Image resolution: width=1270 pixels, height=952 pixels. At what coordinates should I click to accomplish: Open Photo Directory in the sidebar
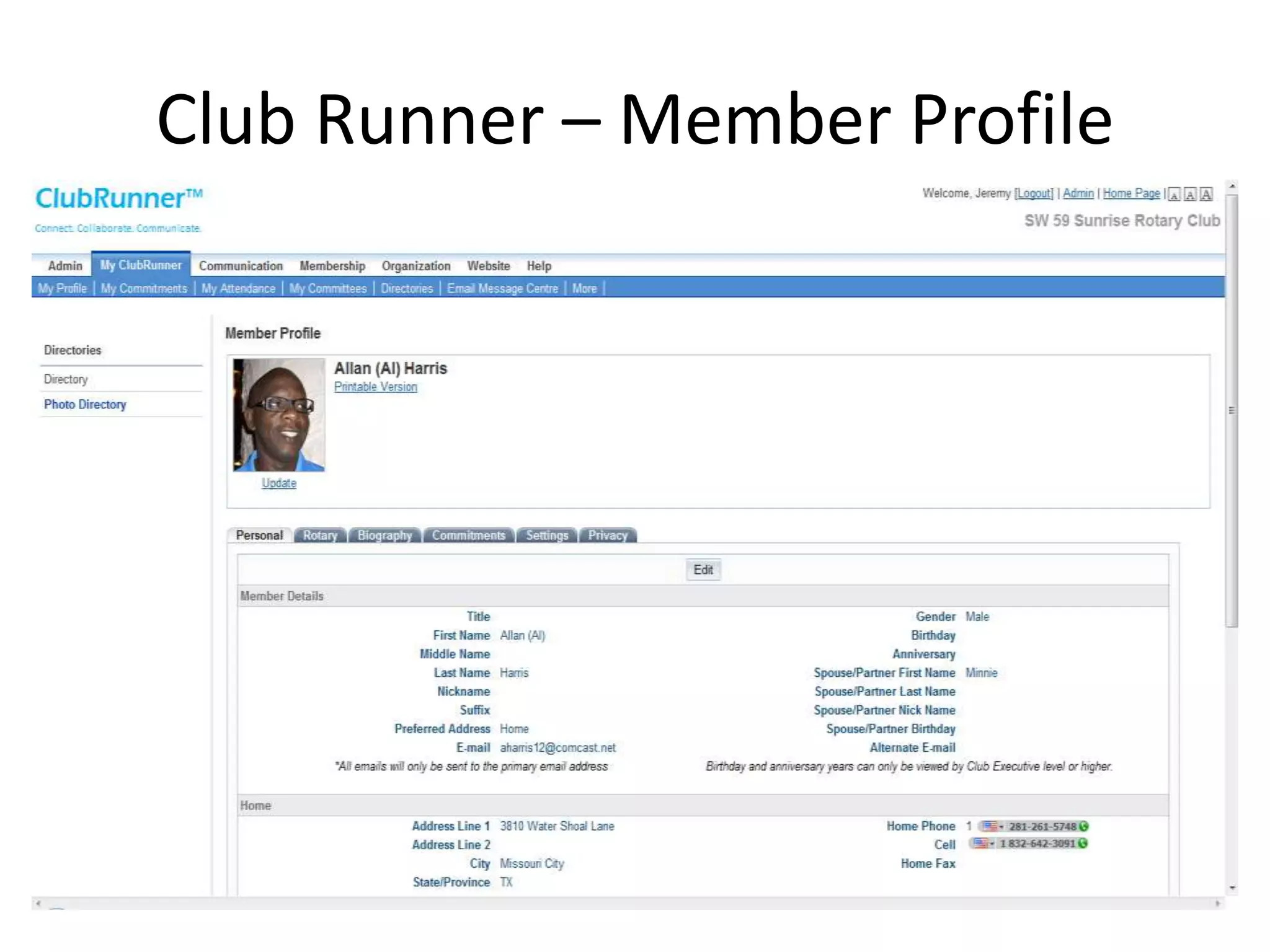pyautogui.click(x=85, y=404)
